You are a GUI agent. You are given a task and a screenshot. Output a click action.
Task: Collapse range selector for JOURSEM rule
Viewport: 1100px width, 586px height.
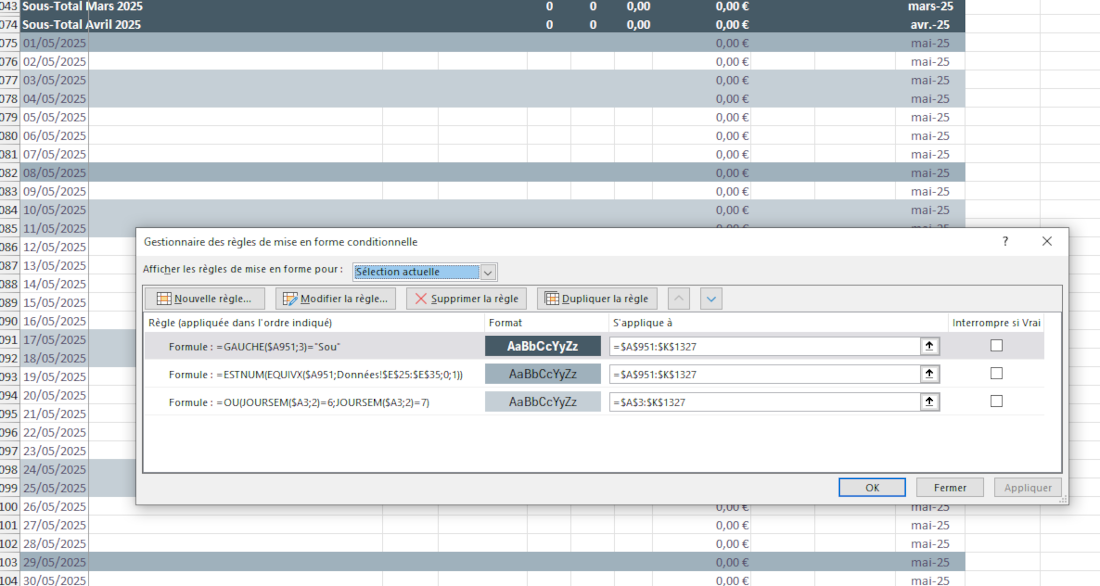pyautogui.click(x=930, y=402)
